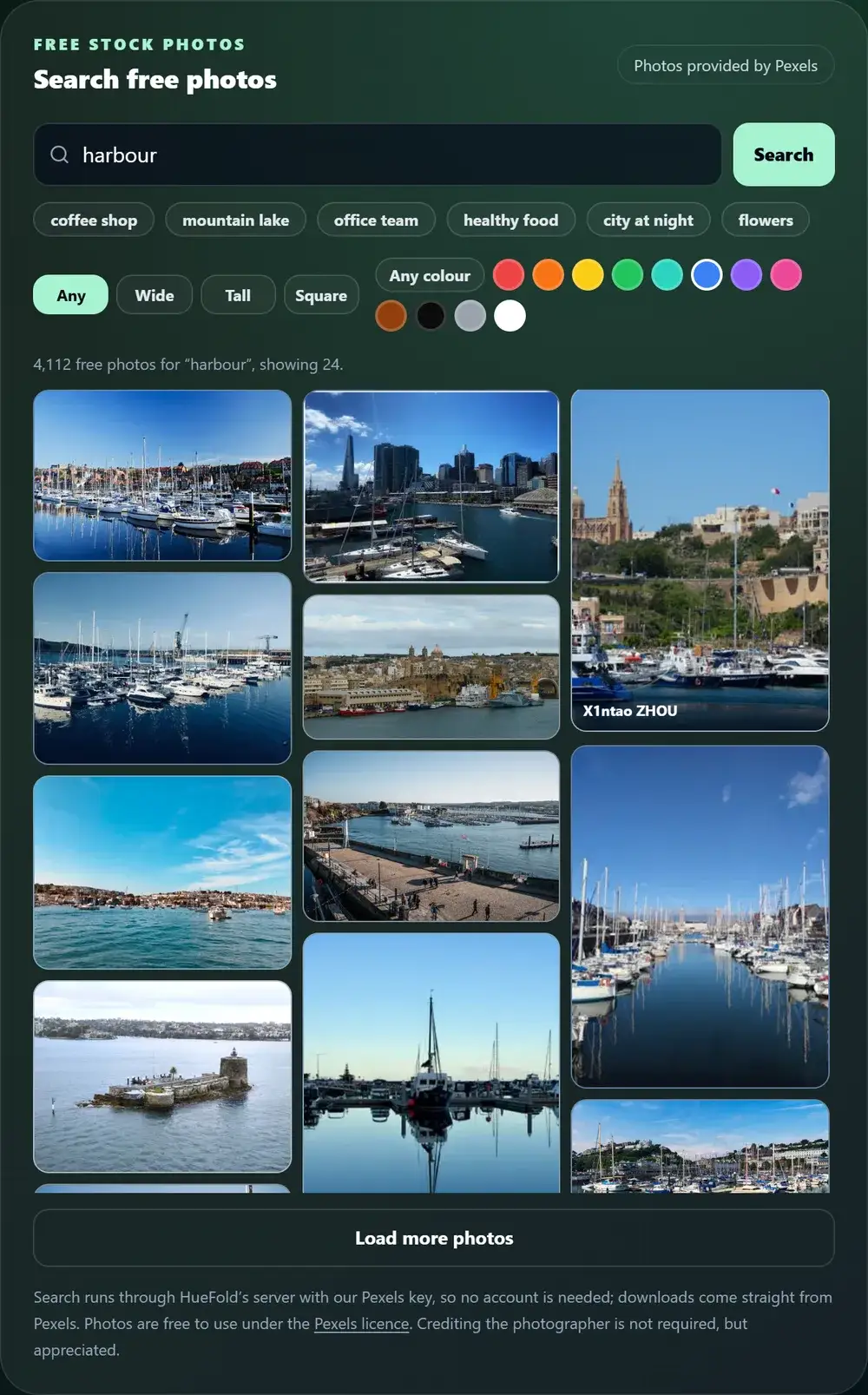This screenshot has height=1395, width=868.
Task: Filter photos by orange colour
Action: point(549,275)
